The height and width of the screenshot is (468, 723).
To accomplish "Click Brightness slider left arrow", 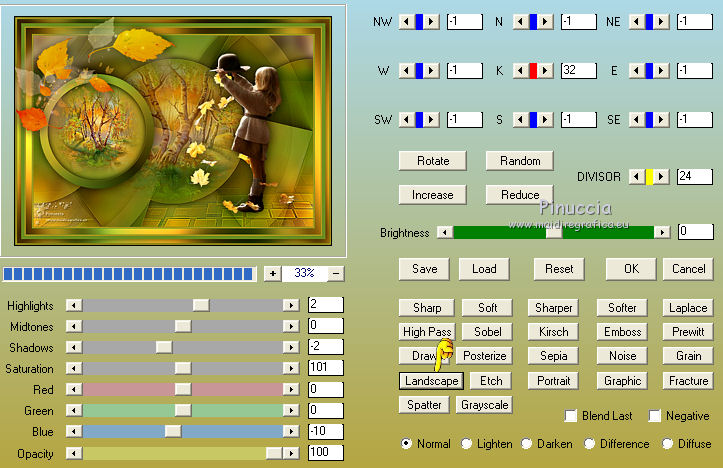I will pyautogui.click(x=445, y=232).
